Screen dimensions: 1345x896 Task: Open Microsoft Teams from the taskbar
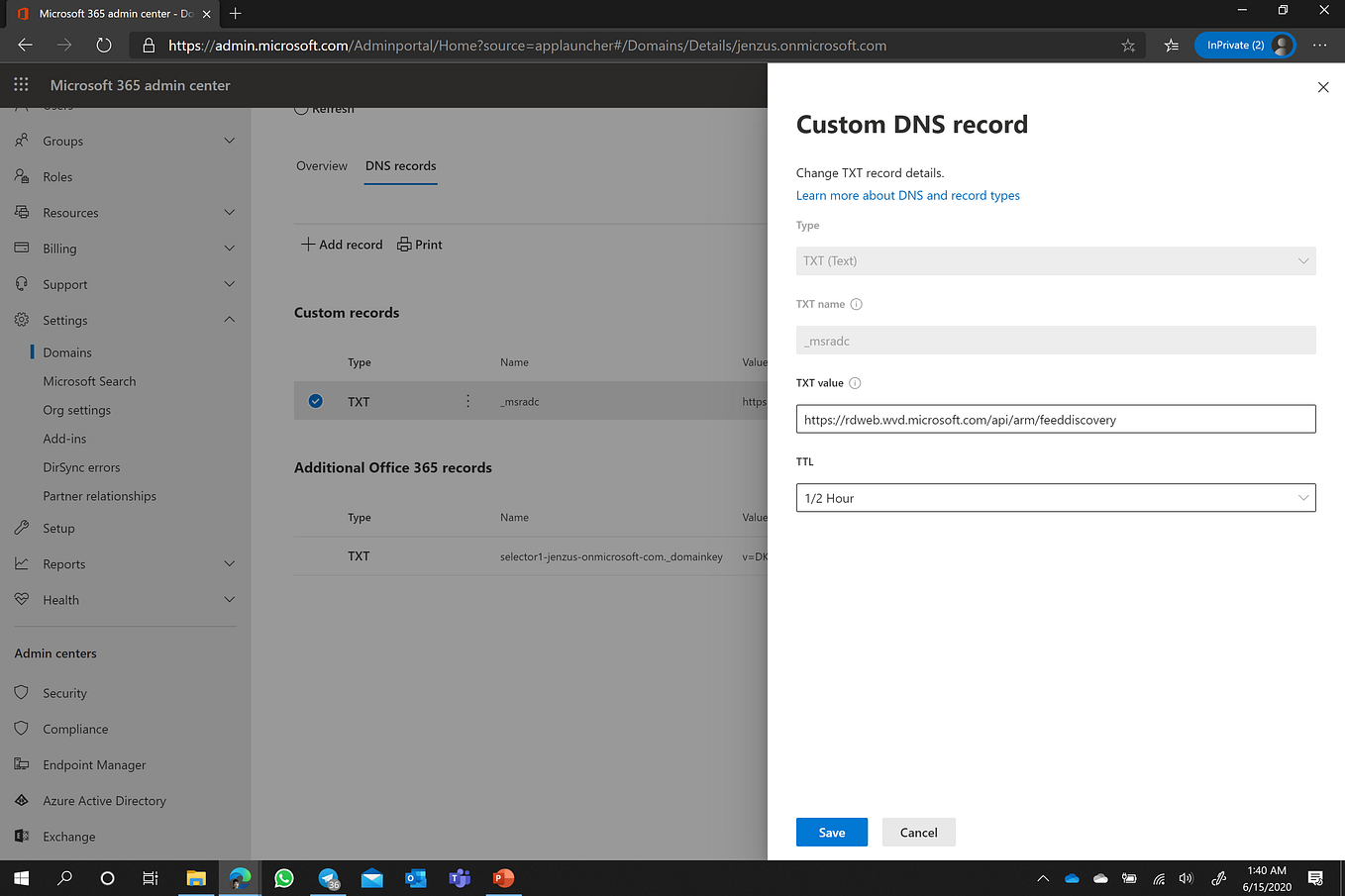point(459,878)
